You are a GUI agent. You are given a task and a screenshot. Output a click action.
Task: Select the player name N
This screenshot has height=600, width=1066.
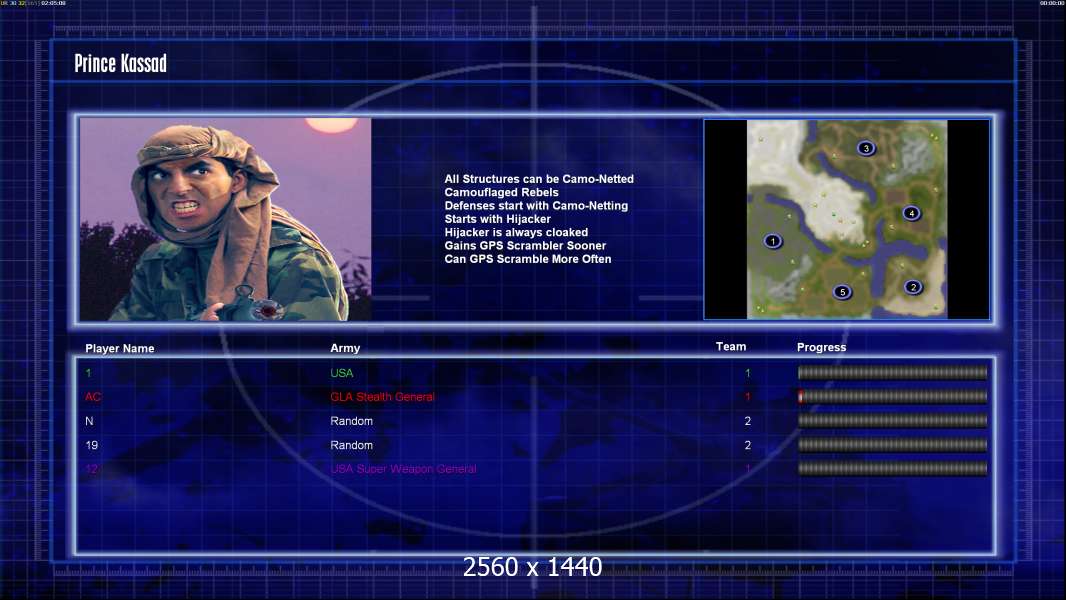pyautogui.click(x=89, y=421)
